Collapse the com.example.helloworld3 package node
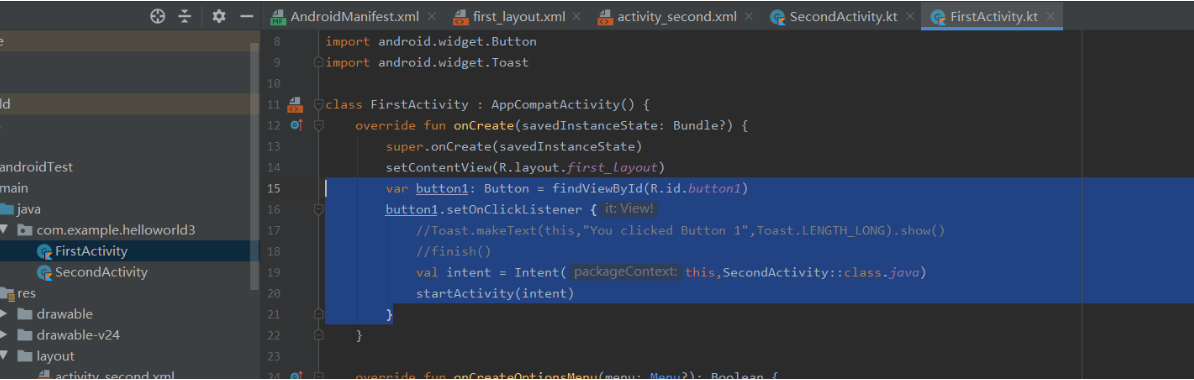Viewport: 1194px width, 380px height. tap(5, 230)
